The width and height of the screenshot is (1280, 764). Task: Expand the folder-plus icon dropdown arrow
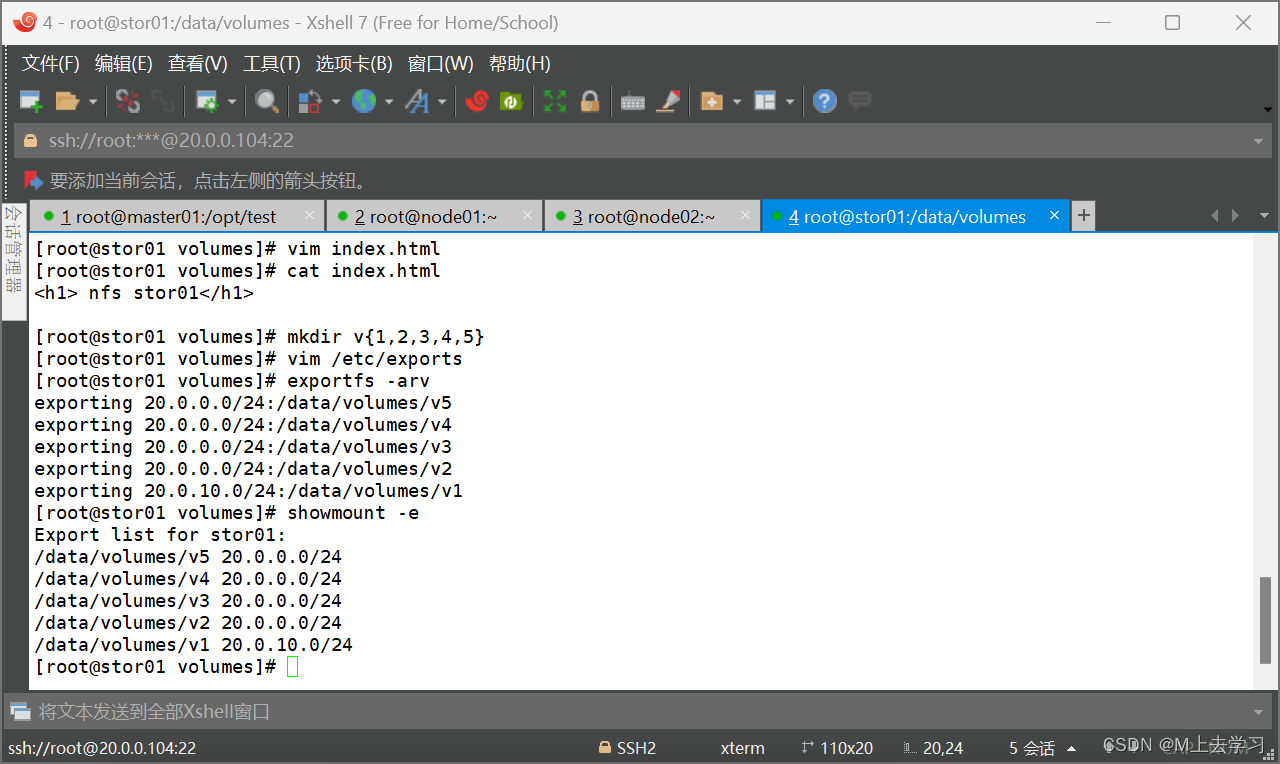click(x=737, y=102)
